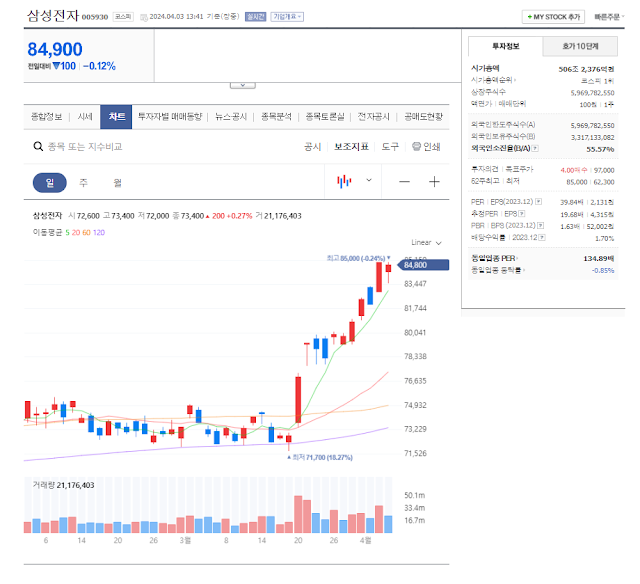Image resolution: width=640 pixels, height=584 pixels.
Task: Click the clock icon before the timestamp
Action: pyautogui.click(x=144, y=17)
